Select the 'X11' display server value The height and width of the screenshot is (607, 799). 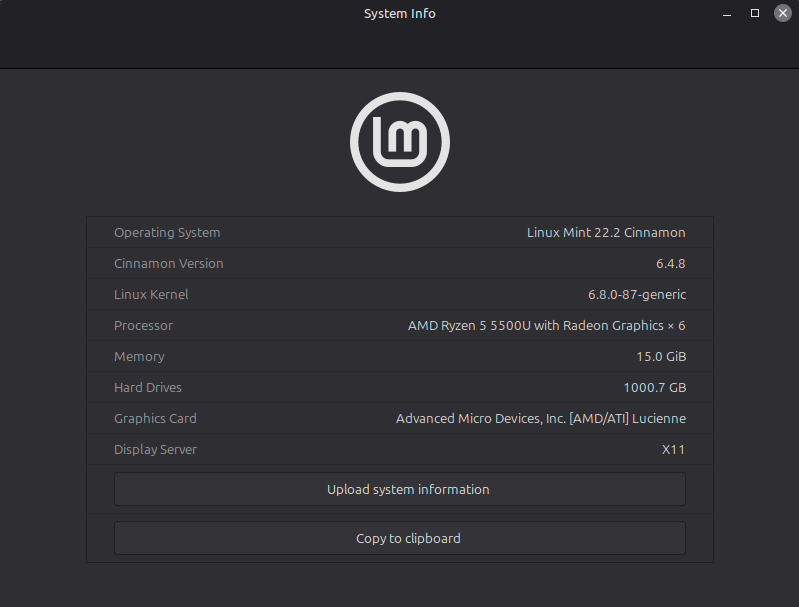(x=673, y=450)
